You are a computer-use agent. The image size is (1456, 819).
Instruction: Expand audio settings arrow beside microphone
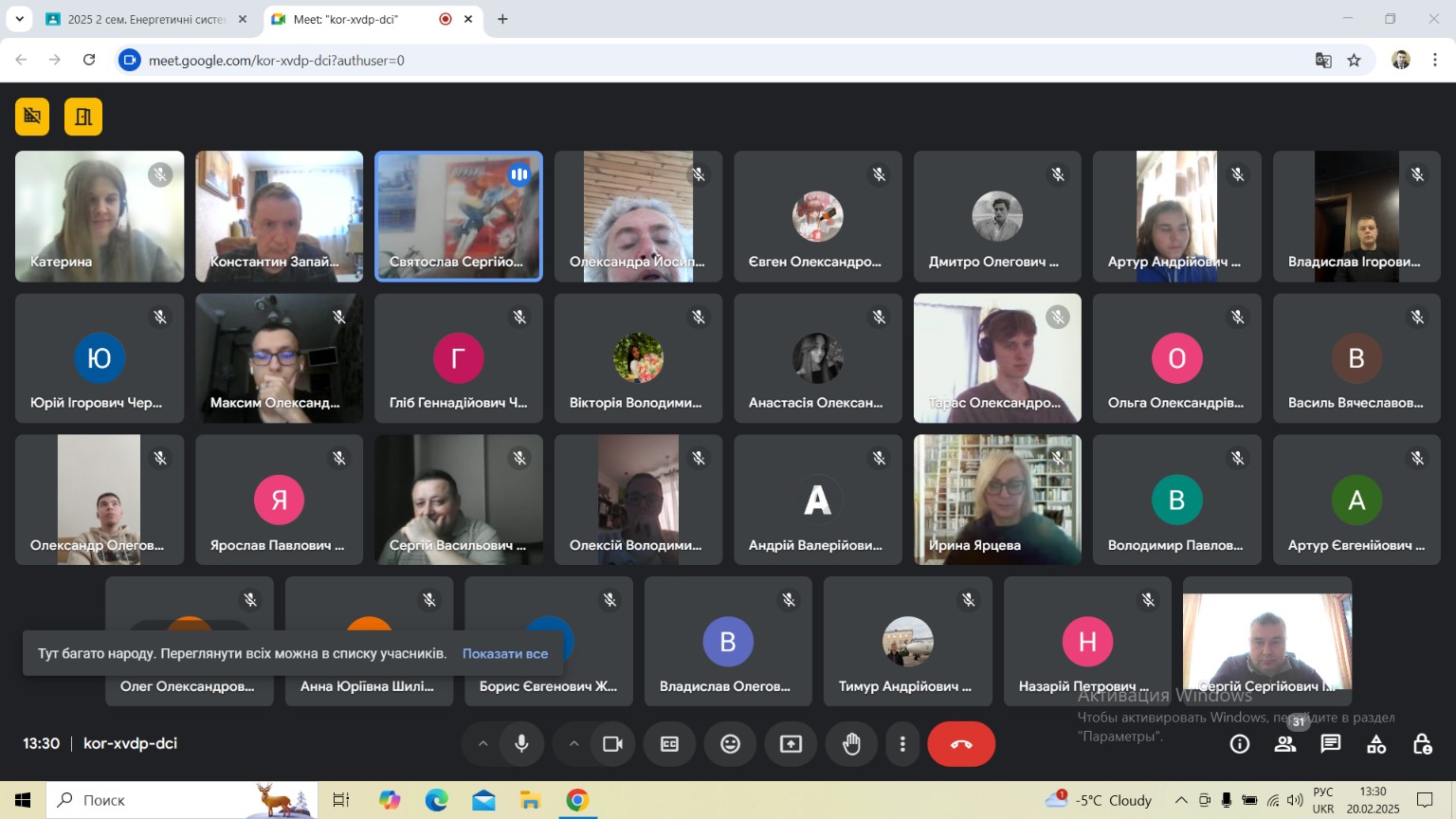tap(482, 744)
